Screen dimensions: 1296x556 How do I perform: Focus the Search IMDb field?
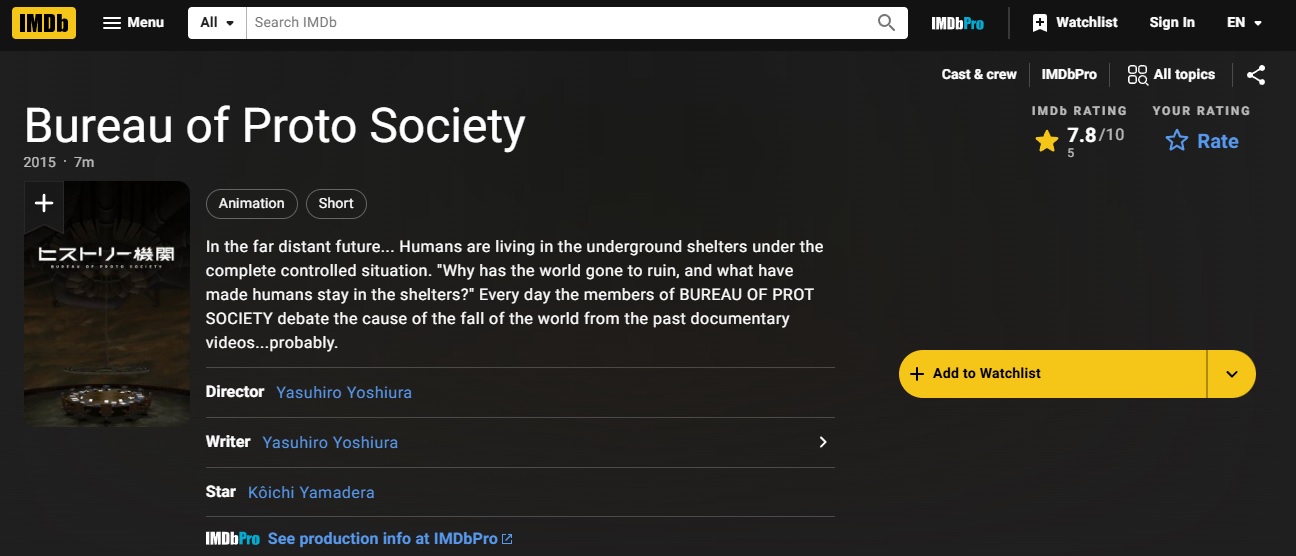point(560,23)
